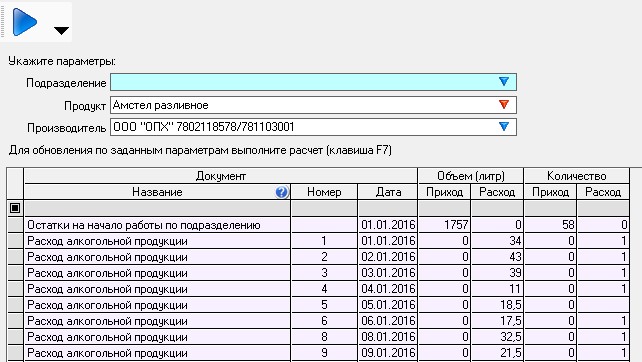Open the Продукт dropdown with the red arrow
Image resolution: width=642 pixels, height=362 pixels.
coord(504,104)
